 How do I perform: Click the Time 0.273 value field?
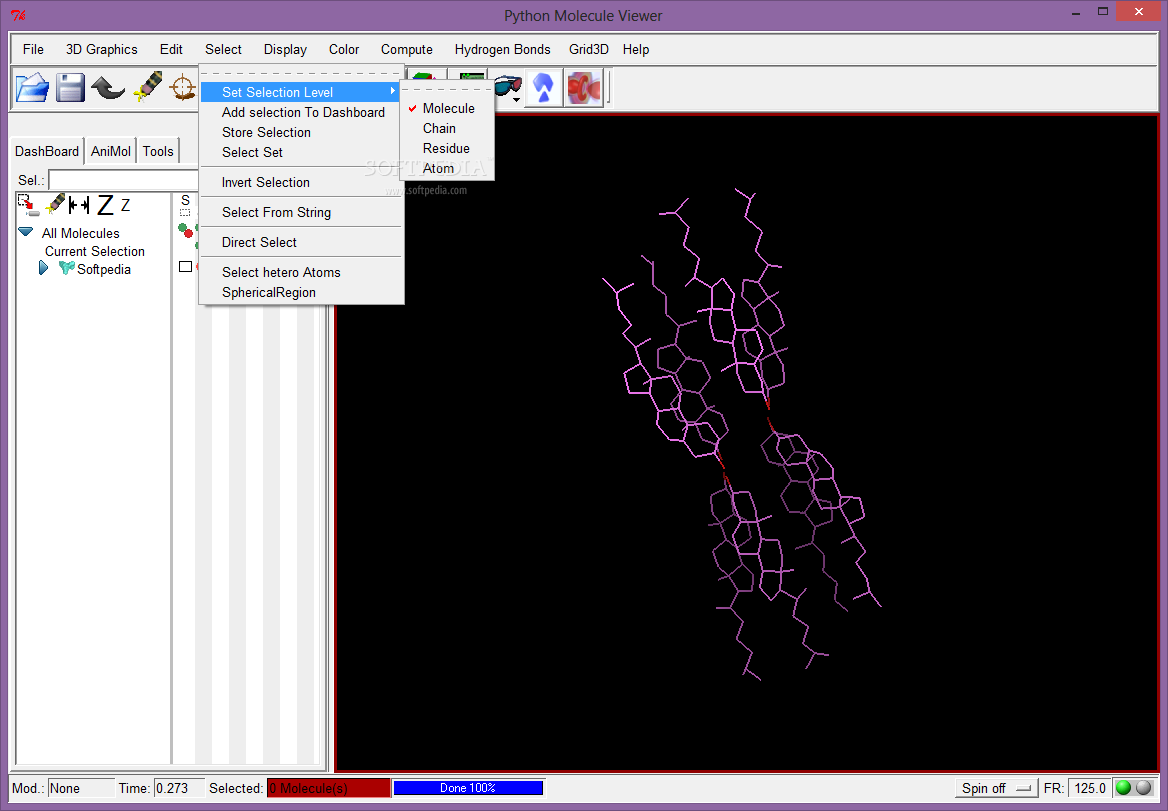[x=179, y=788]
